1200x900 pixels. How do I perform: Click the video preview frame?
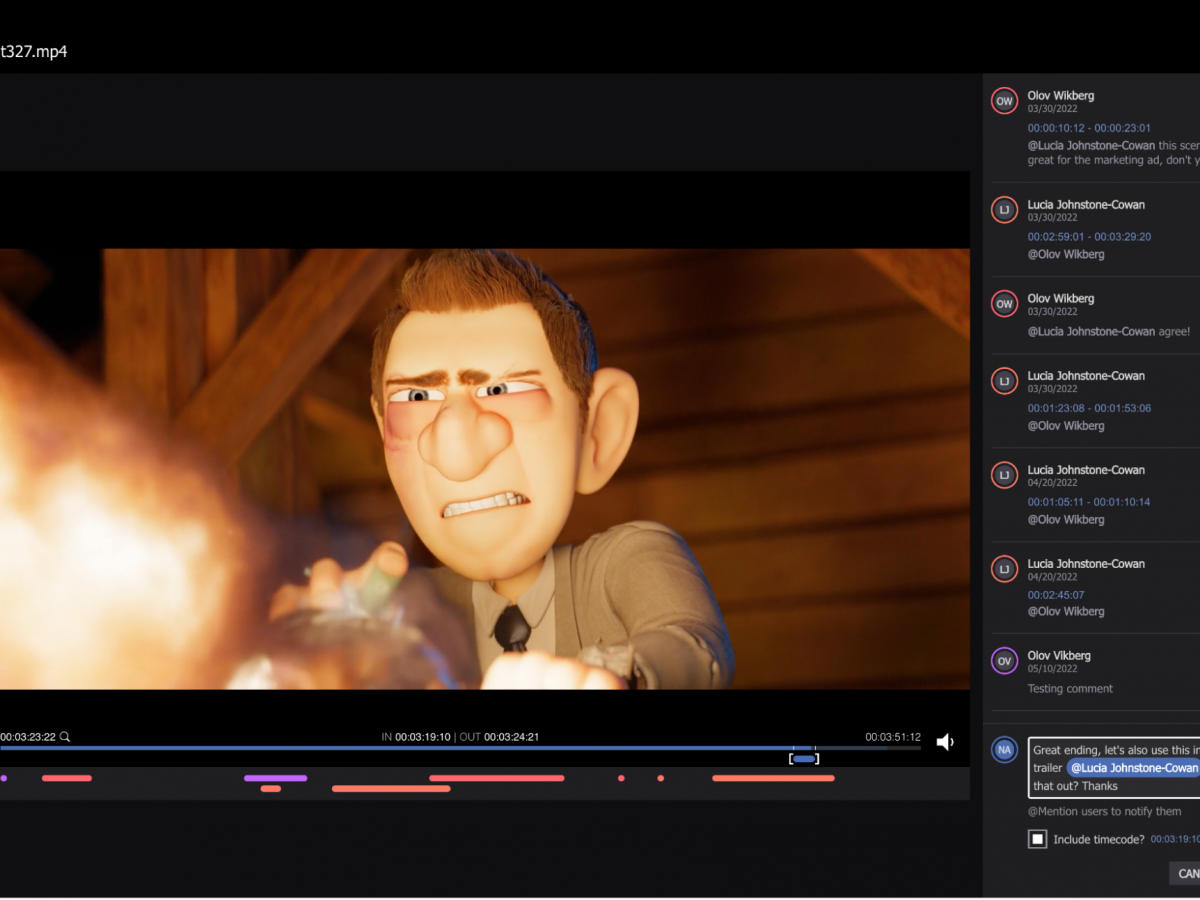[485, 469]
